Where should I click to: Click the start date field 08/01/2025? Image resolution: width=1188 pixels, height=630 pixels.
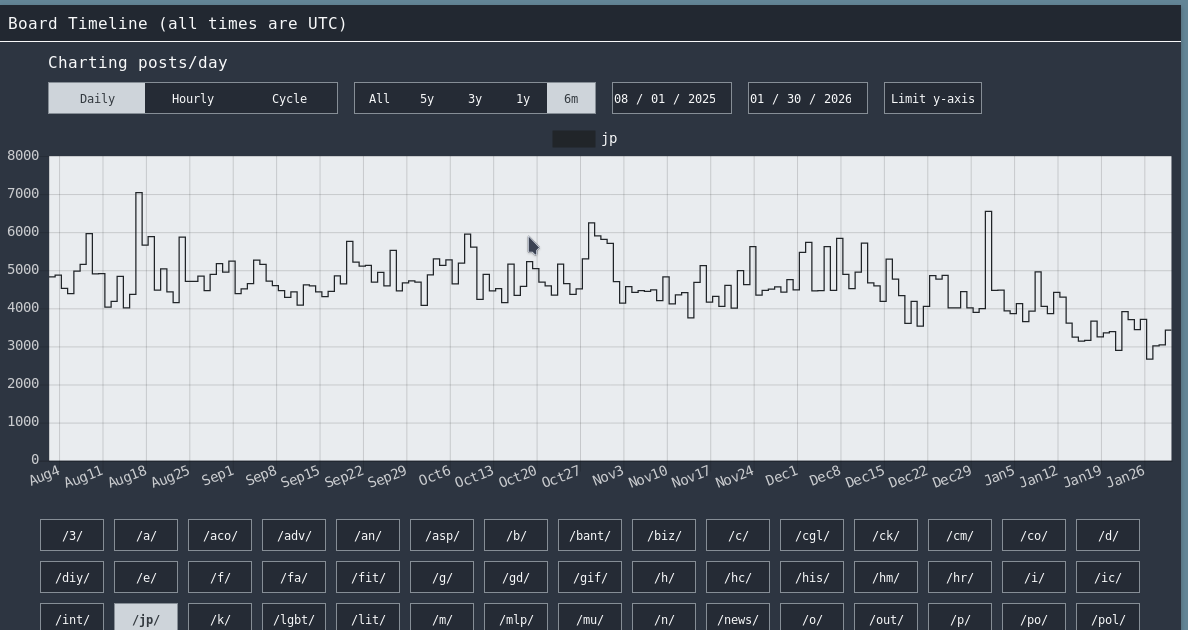[x=671, y=98]
